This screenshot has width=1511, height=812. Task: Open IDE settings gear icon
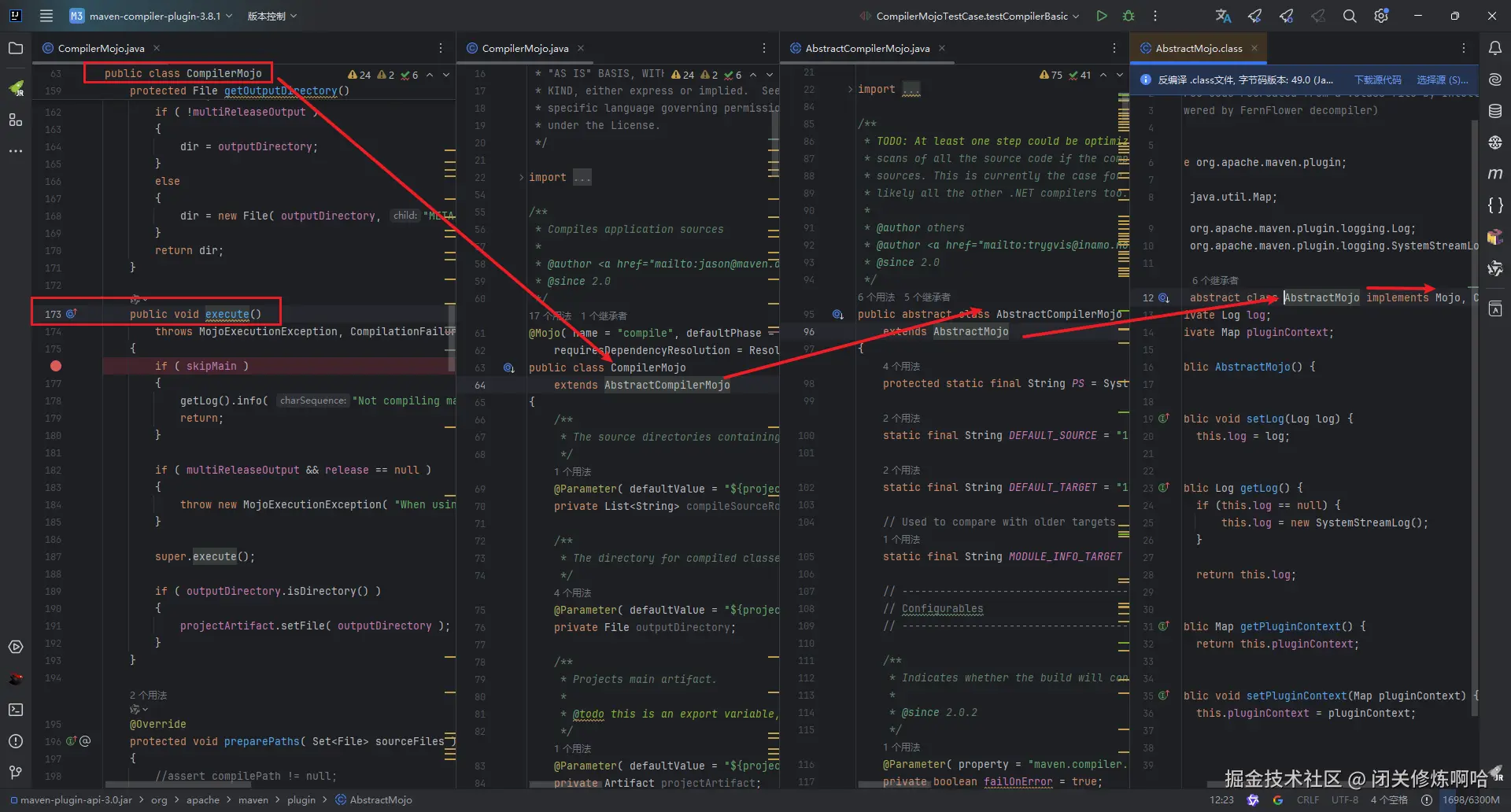[1381, 16]
